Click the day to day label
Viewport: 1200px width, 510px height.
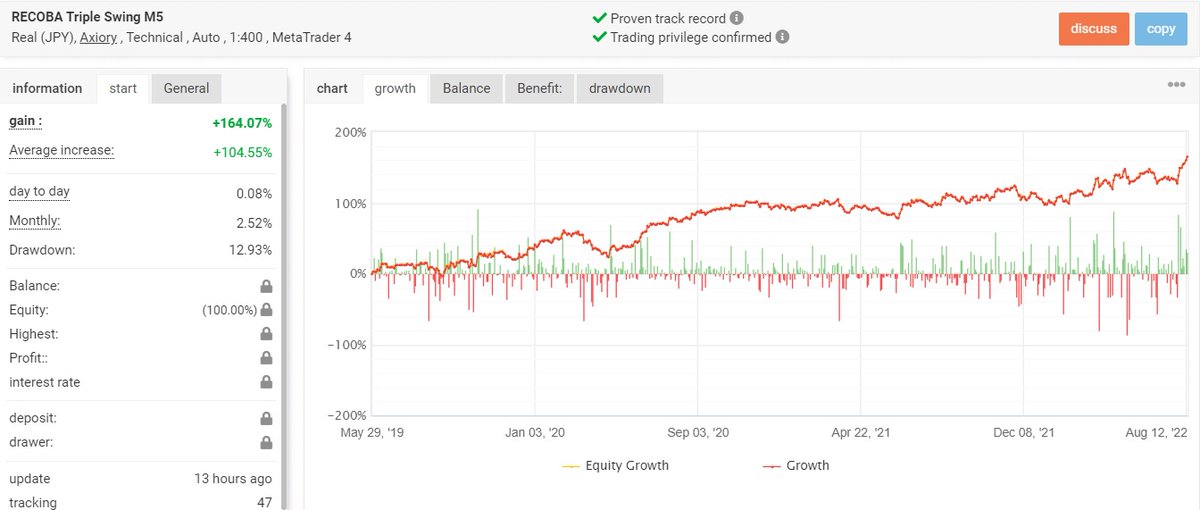(x=39, y=191)
